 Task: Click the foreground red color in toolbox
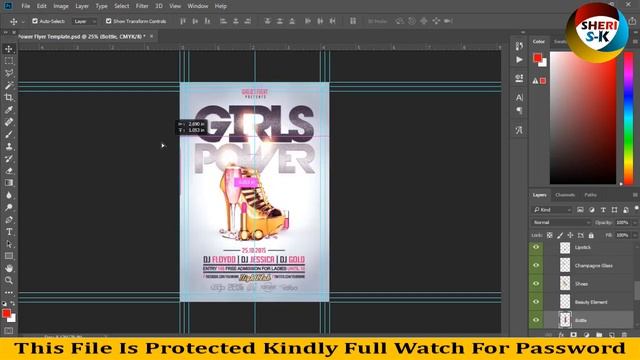[x=6, y=313]
